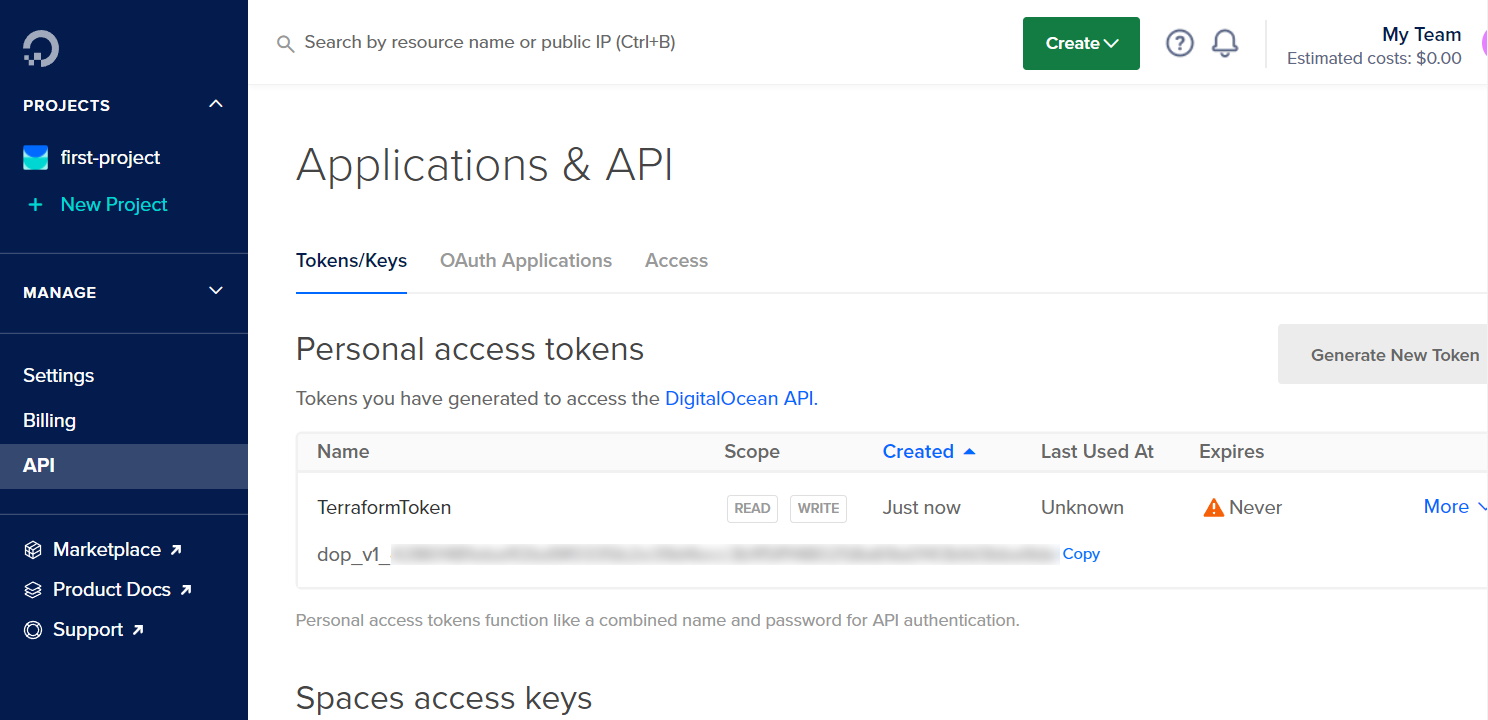
Task: Click the Personal access tokens heading
Action: 470,349
